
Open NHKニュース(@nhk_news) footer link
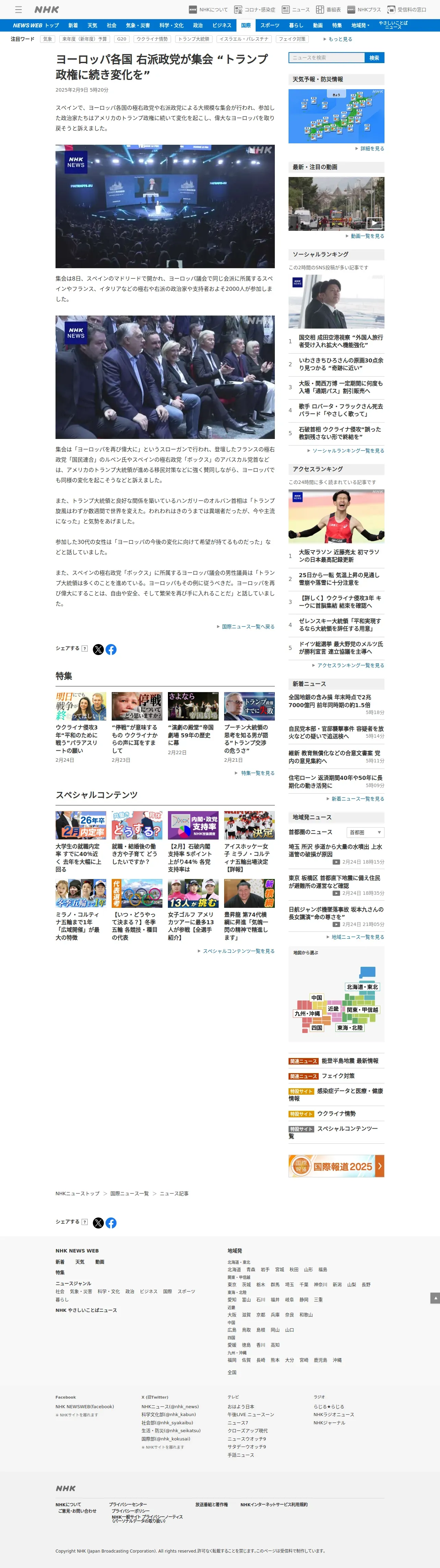[170, 1407]
